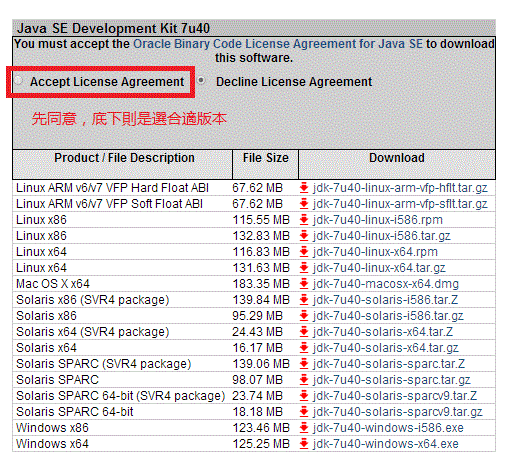Open the jdk-7u40-linux-i586.tar.gz link
The image size is (506, 457).
coord(382,236)
